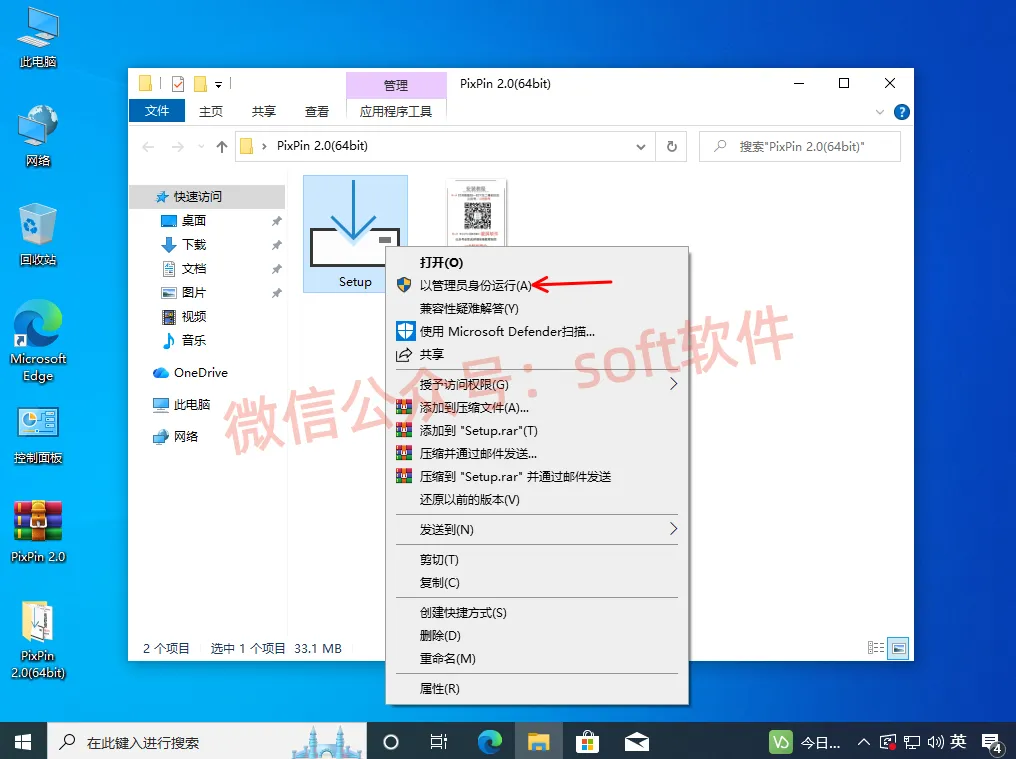Select the QR code image file thumbnail
The width and height of the screenshot is (1016, 759).
[x=477, y=213]
